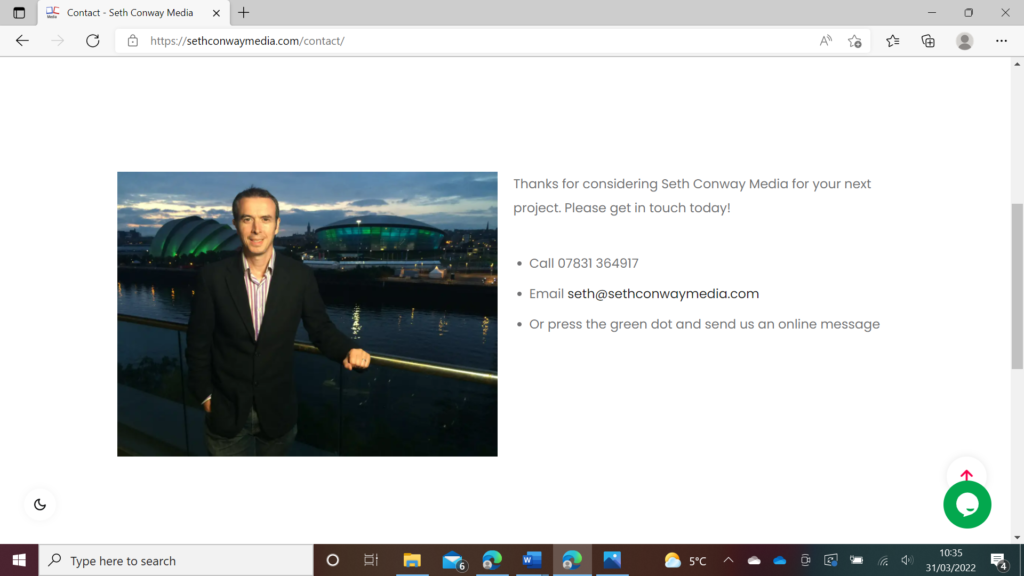Close the Contact - Seth Conway Media tab
The height and width of the screenshot is (576, 1024).
pyautogui.click(x=216, y=12)
